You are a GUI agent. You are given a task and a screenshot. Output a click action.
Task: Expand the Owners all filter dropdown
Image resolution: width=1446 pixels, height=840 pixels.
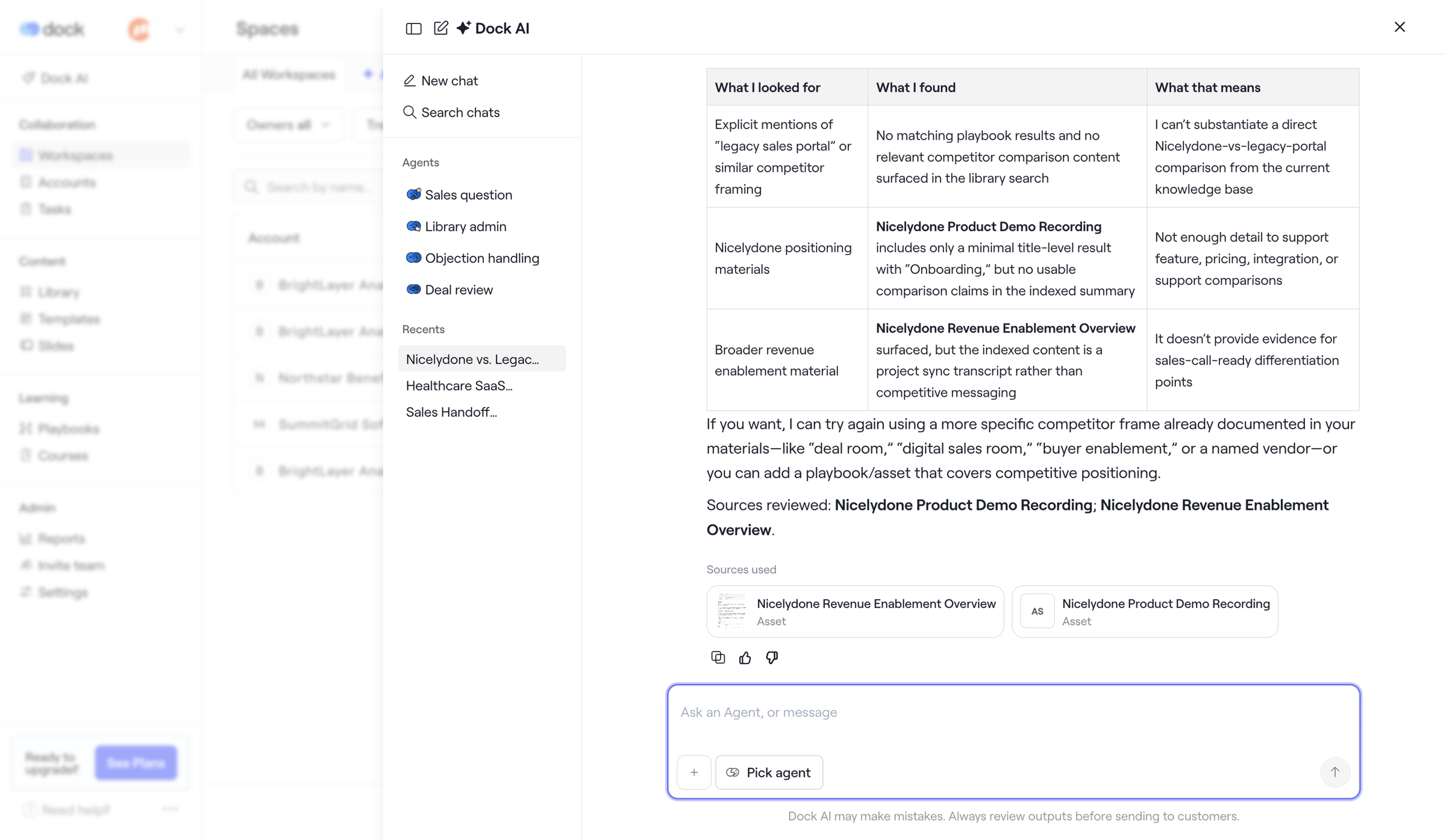point(289,125)
